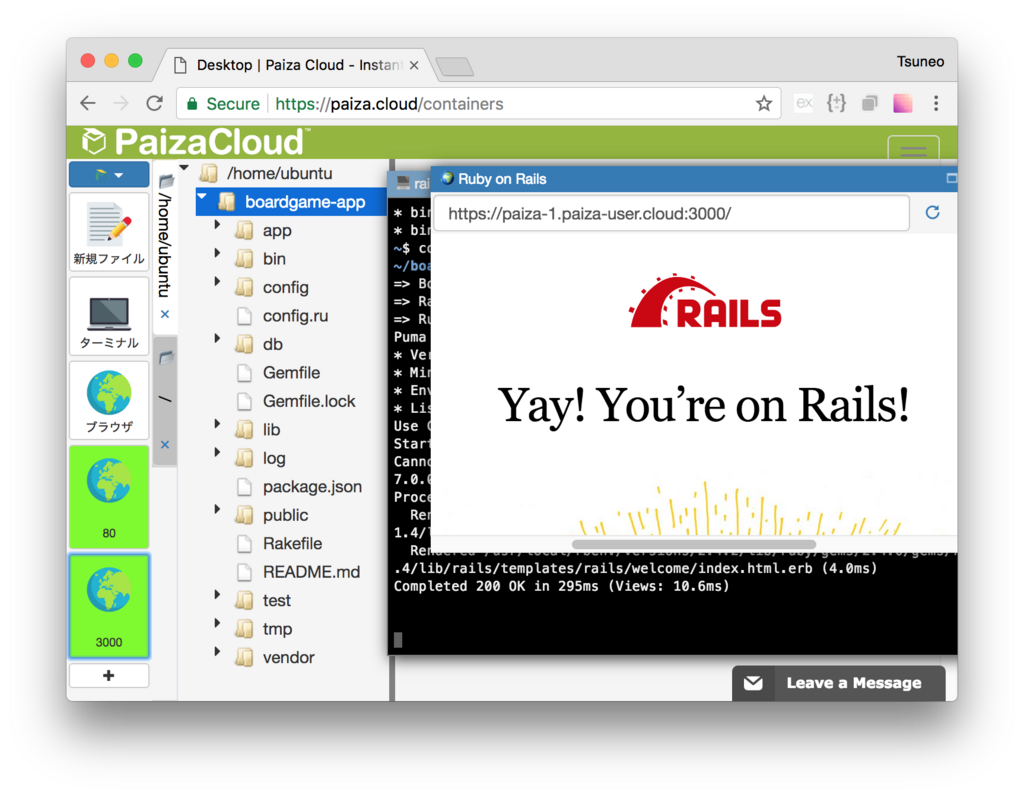Click the Tsuneo profile name
The width and height of the screenshot is (1024, 796).
click(x=920, y=61)
